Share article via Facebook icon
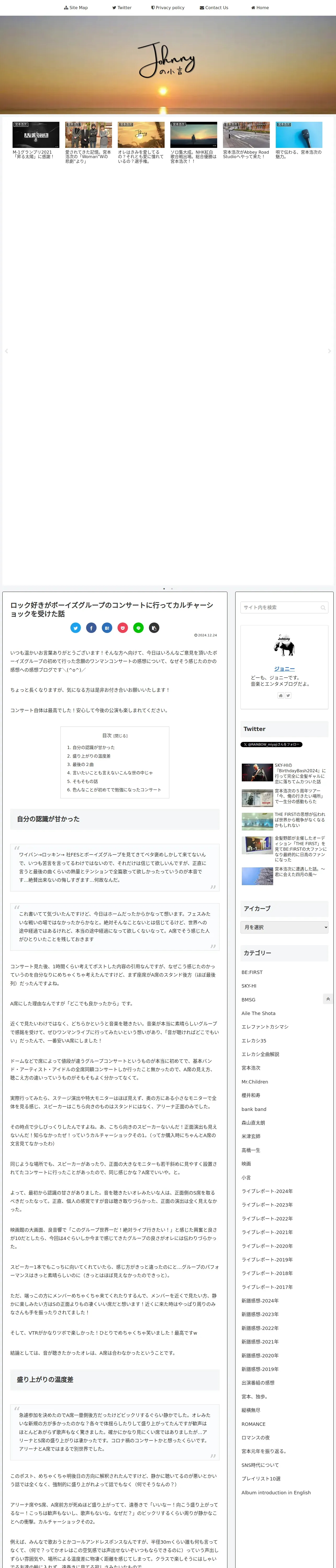Screen dimensions: 336x1568 tap(92, 627)
